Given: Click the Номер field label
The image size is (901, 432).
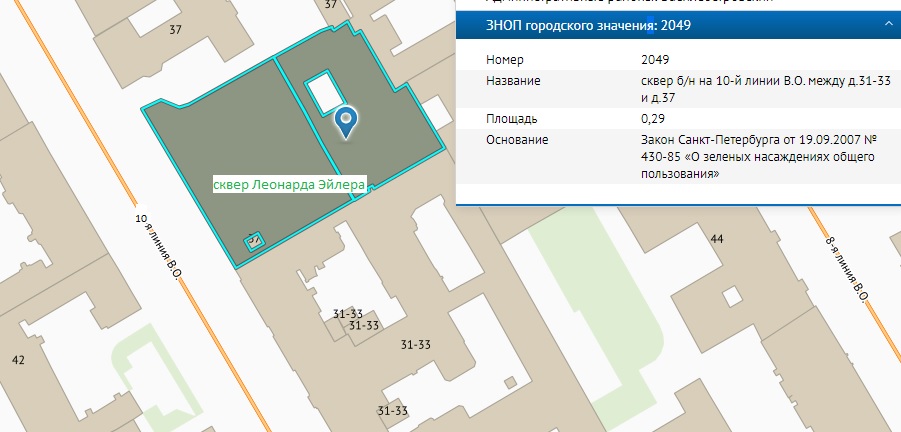Looking at the screenshot, I should 505,60.
